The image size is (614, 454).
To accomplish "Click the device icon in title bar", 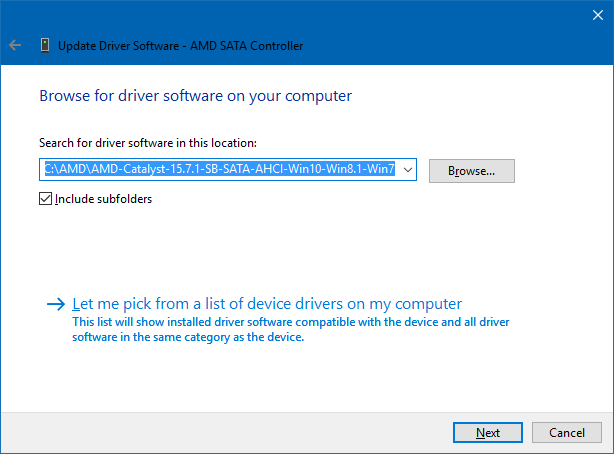I will tap(45, 45).
